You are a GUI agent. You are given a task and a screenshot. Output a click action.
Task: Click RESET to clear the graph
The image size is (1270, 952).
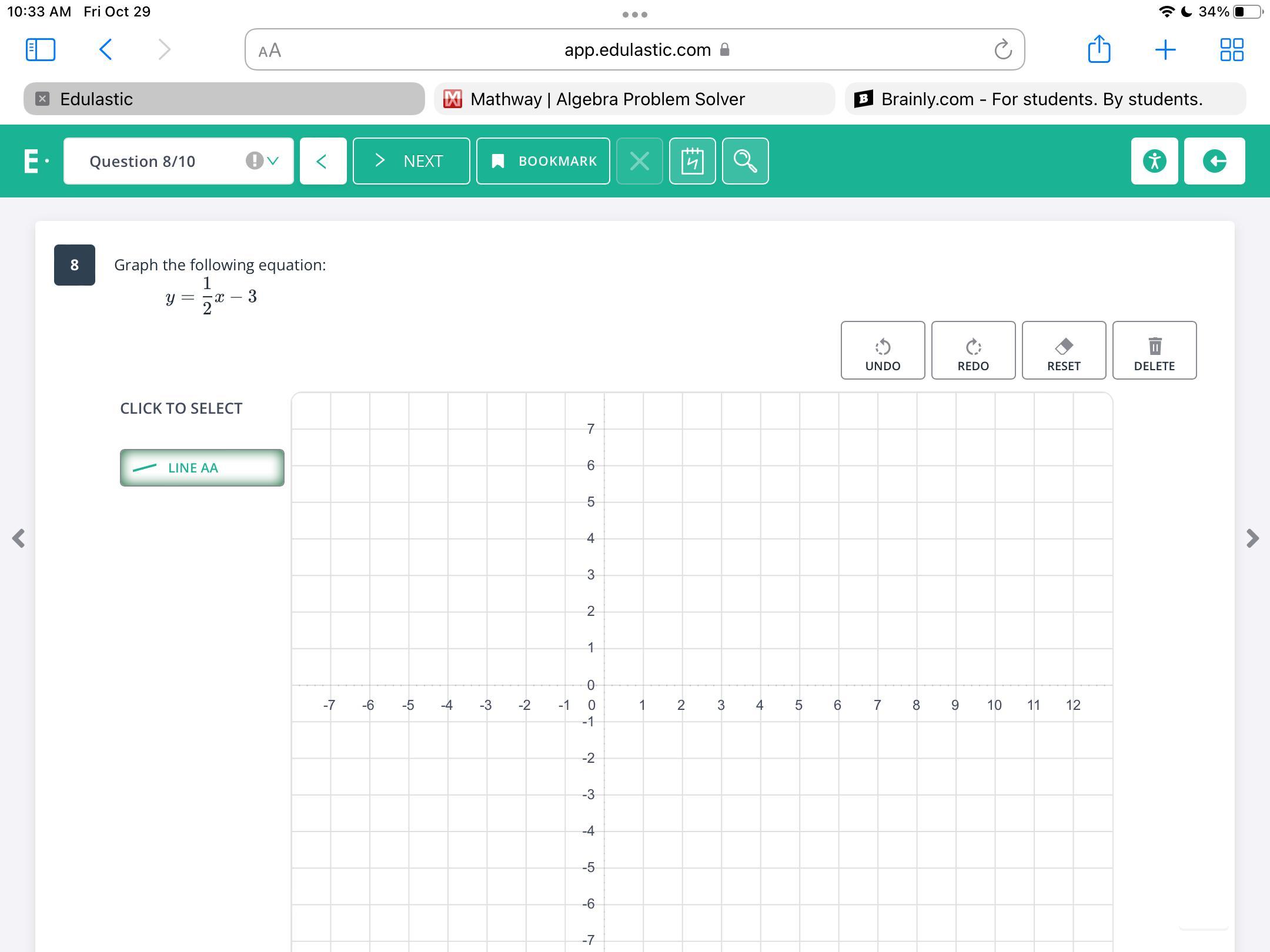pos(1063,350)
